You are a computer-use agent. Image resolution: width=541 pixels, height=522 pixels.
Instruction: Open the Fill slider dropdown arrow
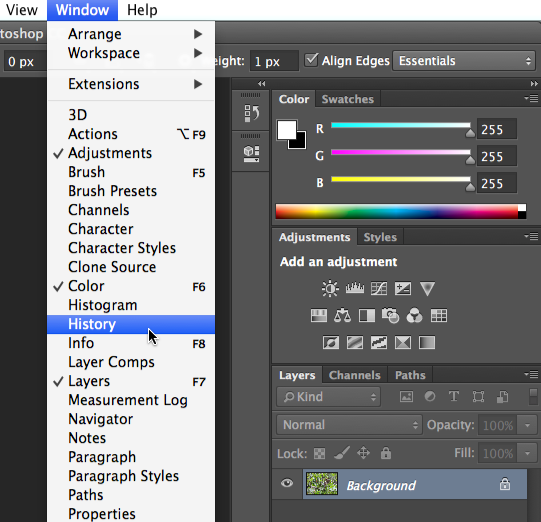point(528,453)
